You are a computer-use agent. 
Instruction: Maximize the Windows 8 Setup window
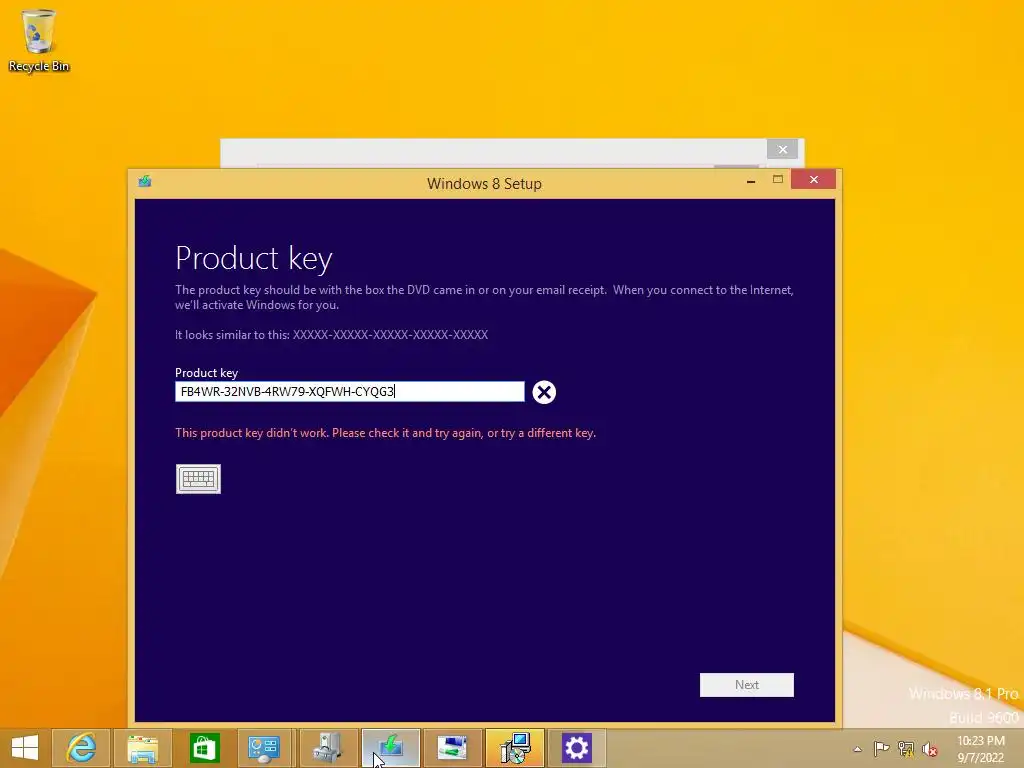(x=778, y=180)
